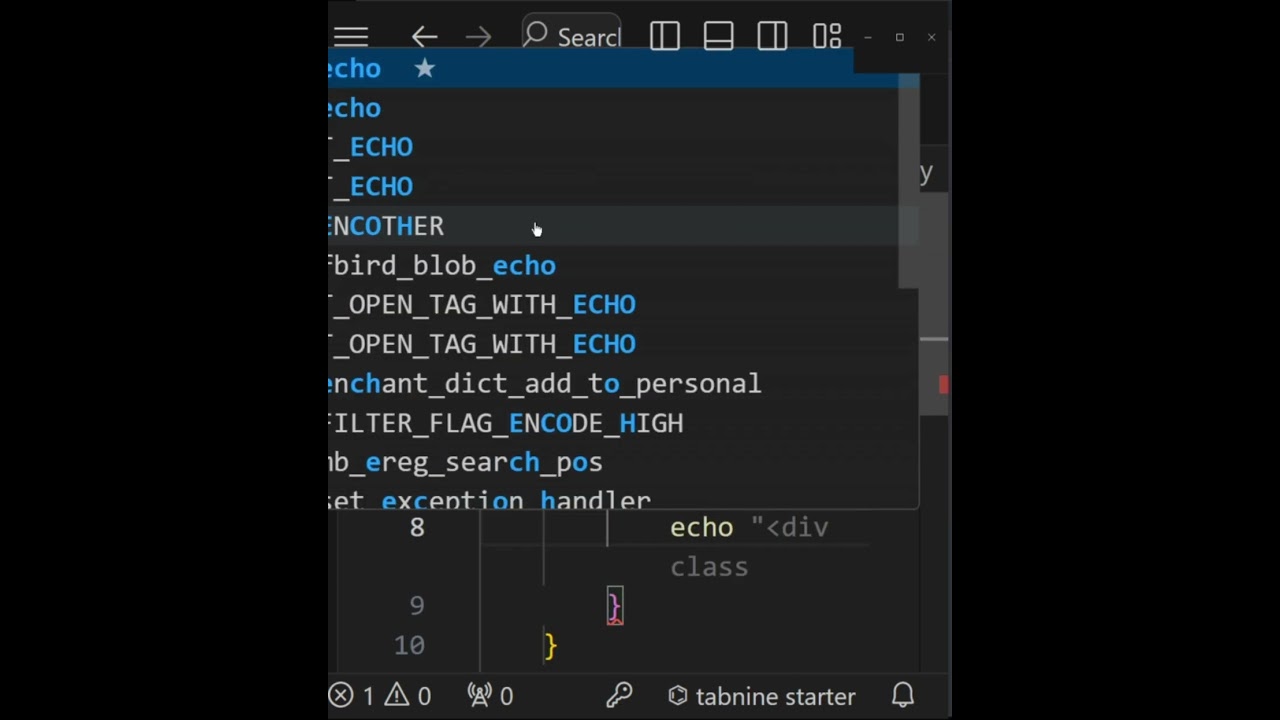1280x720 pixels.
Task: Click the word class in editor
Action: coord(709,567)
